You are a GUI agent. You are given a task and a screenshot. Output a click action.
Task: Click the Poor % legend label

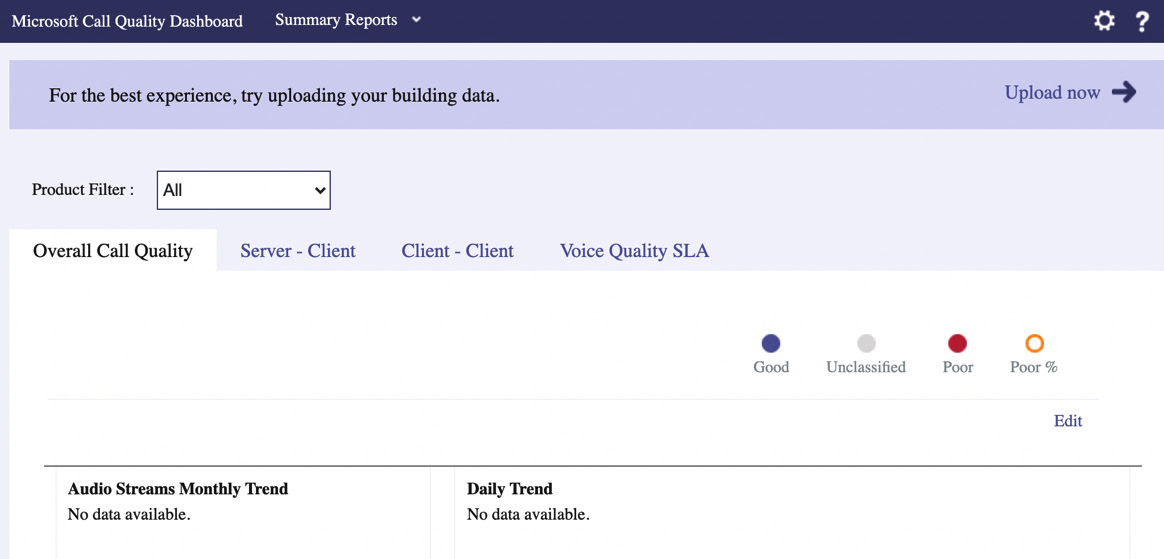tap(1034, 367)
